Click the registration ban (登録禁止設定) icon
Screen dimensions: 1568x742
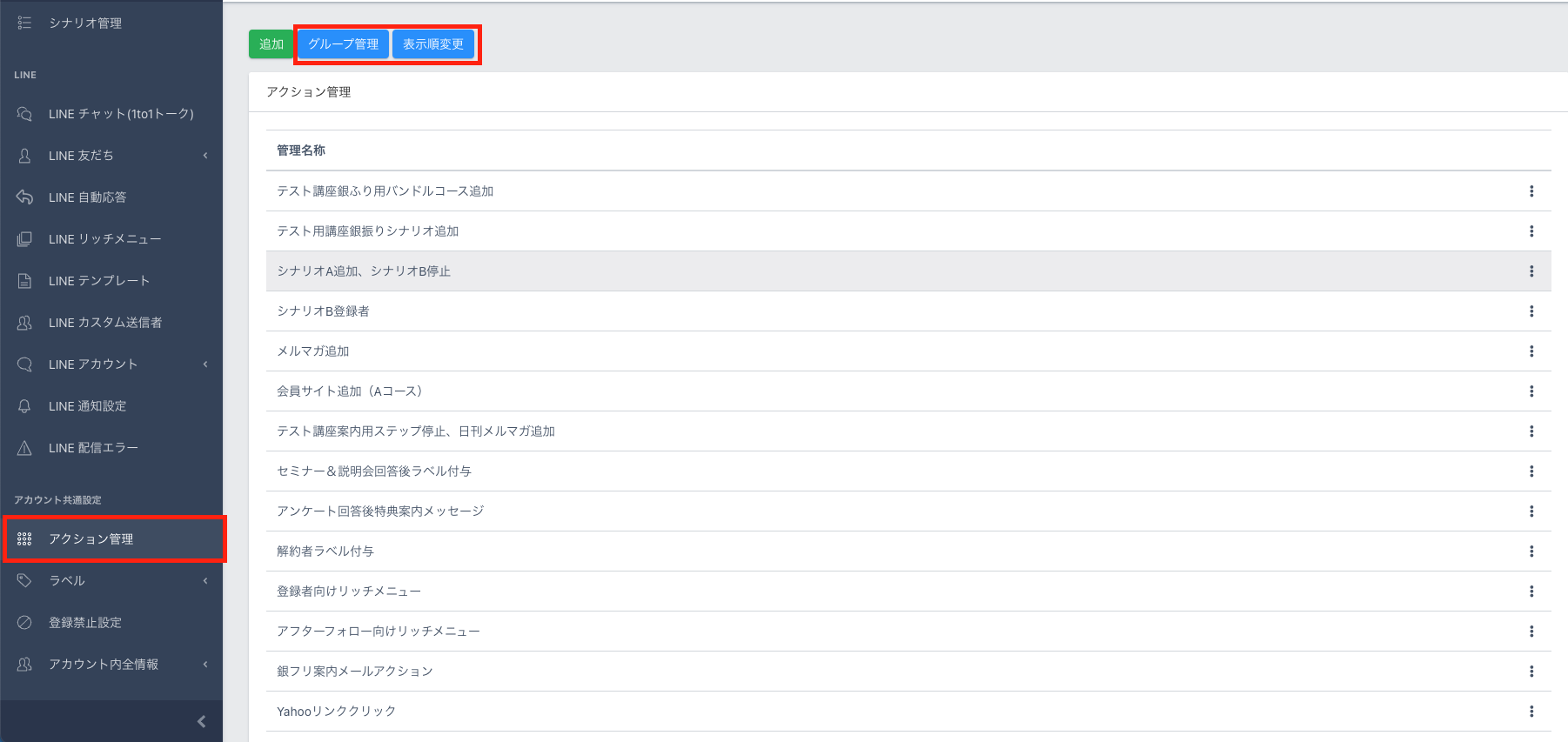24,623
